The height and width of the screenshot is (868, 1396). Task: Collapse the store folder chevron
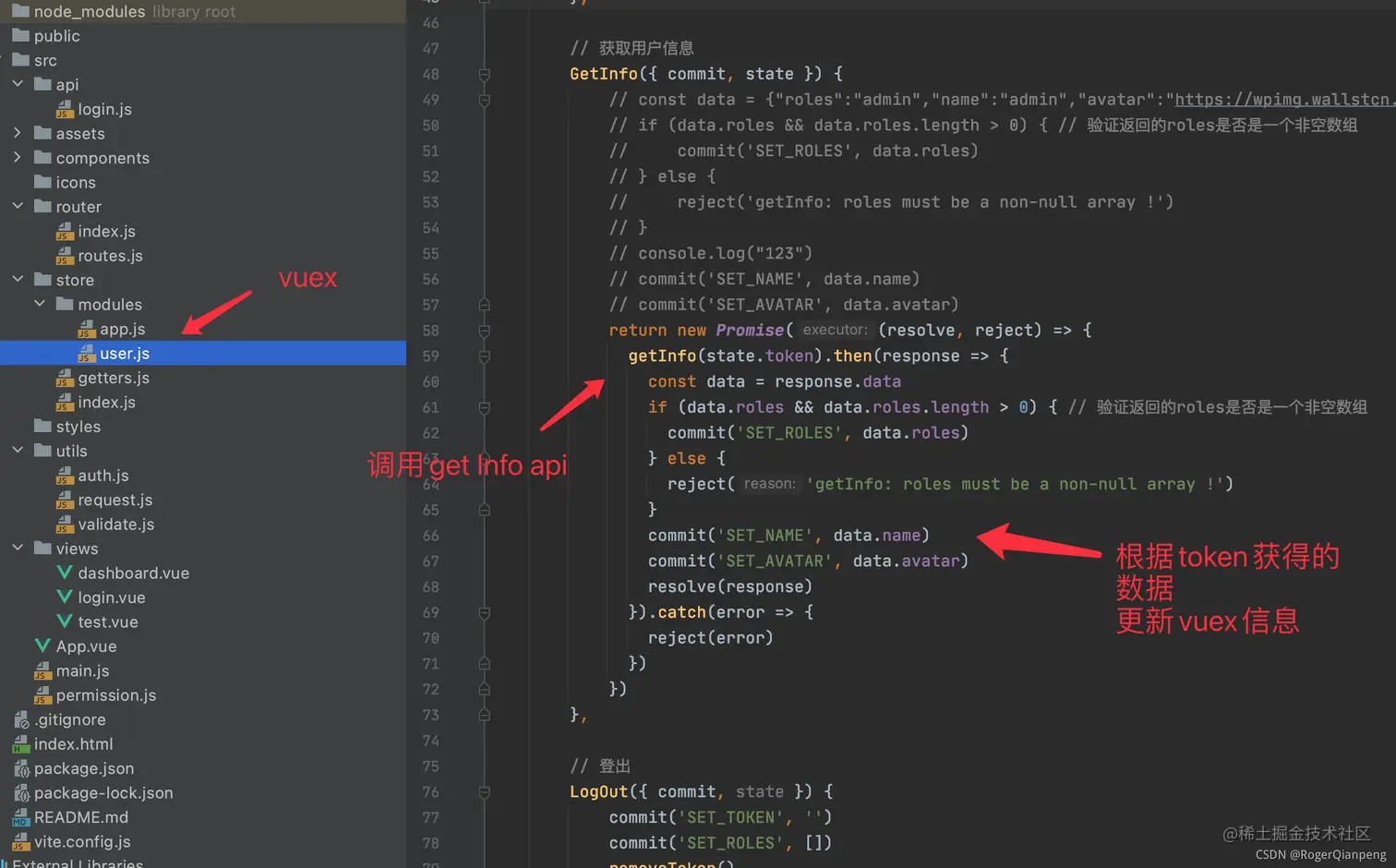click(x=18, y=279)
